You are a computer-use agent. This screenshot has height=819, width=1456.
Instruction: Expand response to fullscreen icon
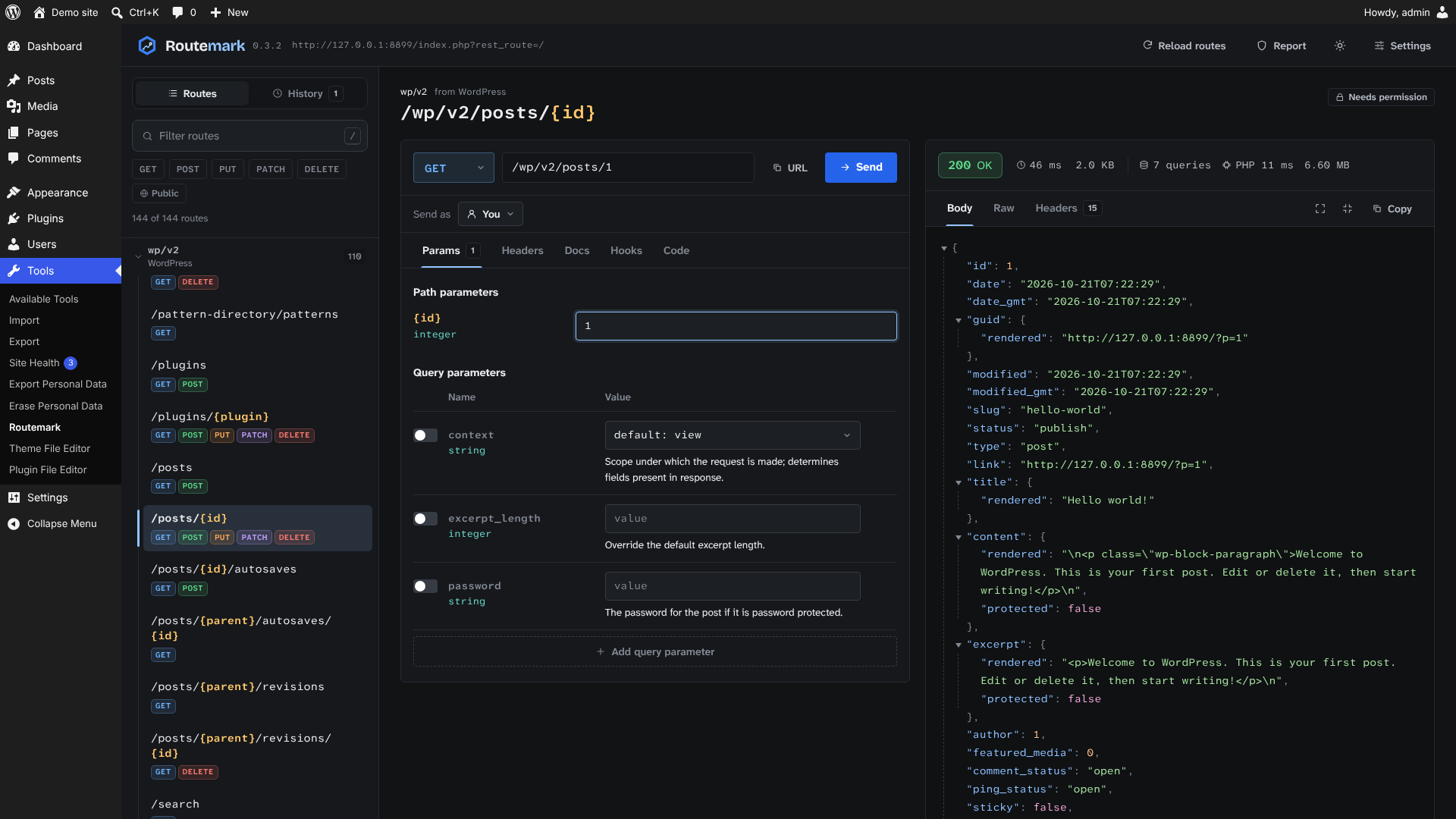1320,209
